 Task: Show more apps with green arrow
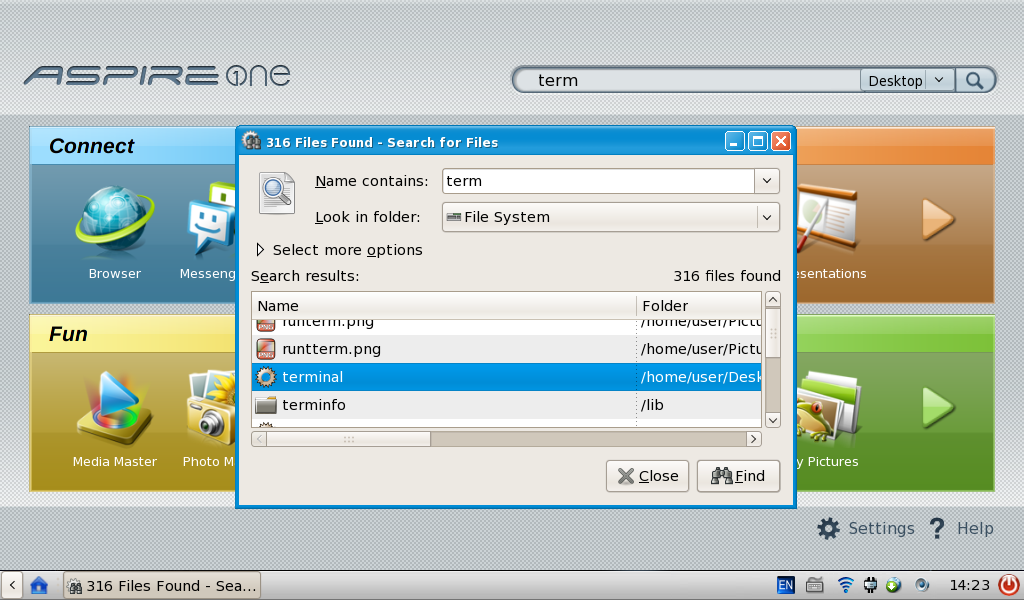point(938,407)
